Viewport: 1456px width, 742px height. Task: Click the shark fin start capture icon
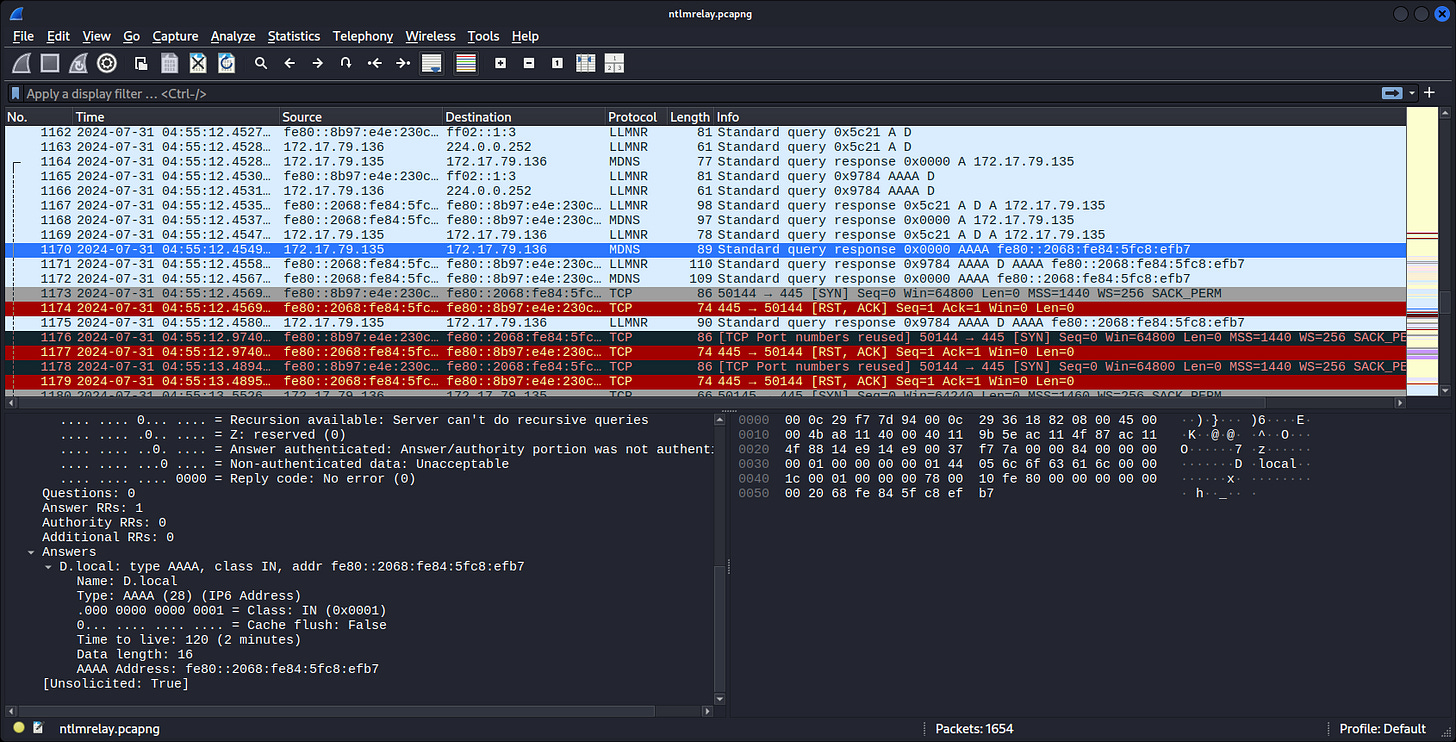[x=21, y=63]
